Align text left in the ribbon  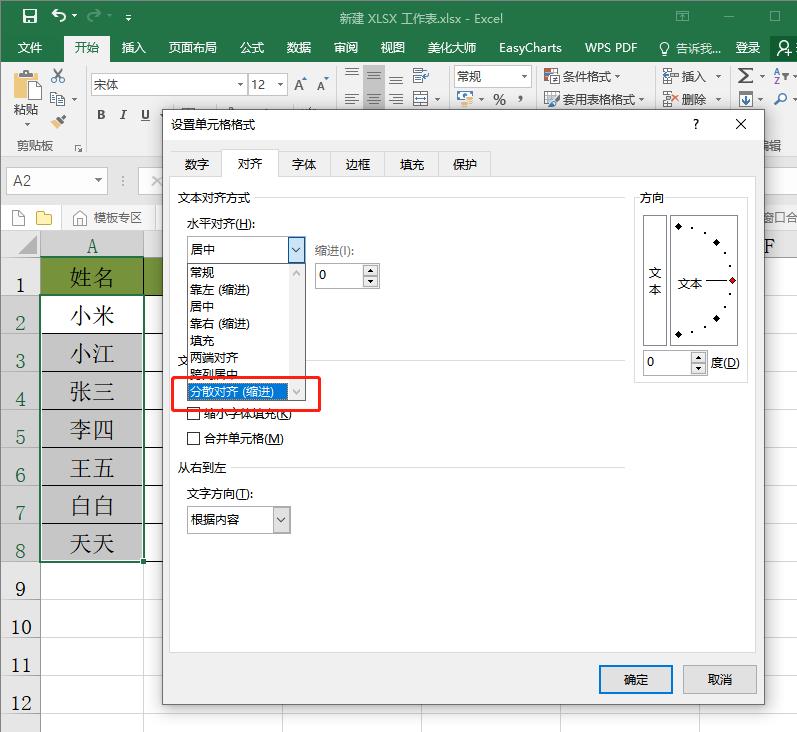352,99
